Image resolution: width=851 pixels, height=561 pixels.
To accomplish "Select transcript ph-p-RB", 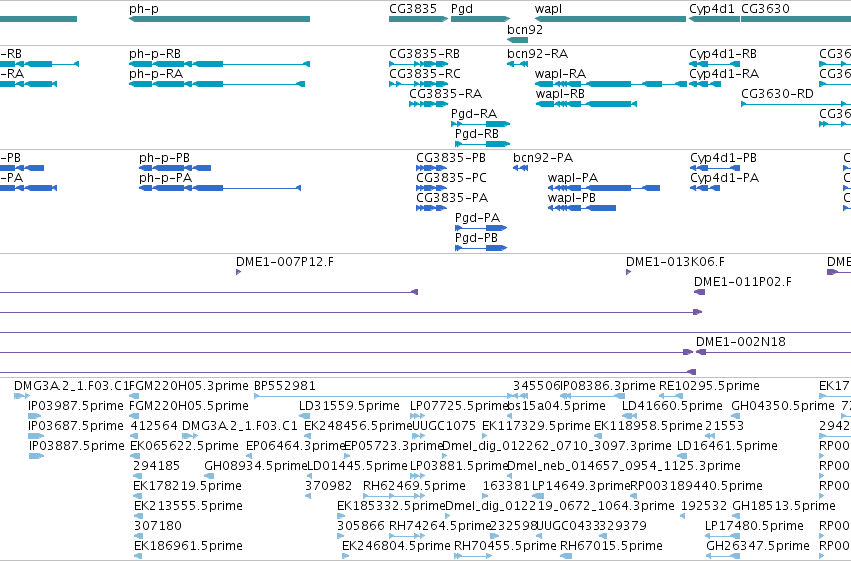I will (219, 64).
